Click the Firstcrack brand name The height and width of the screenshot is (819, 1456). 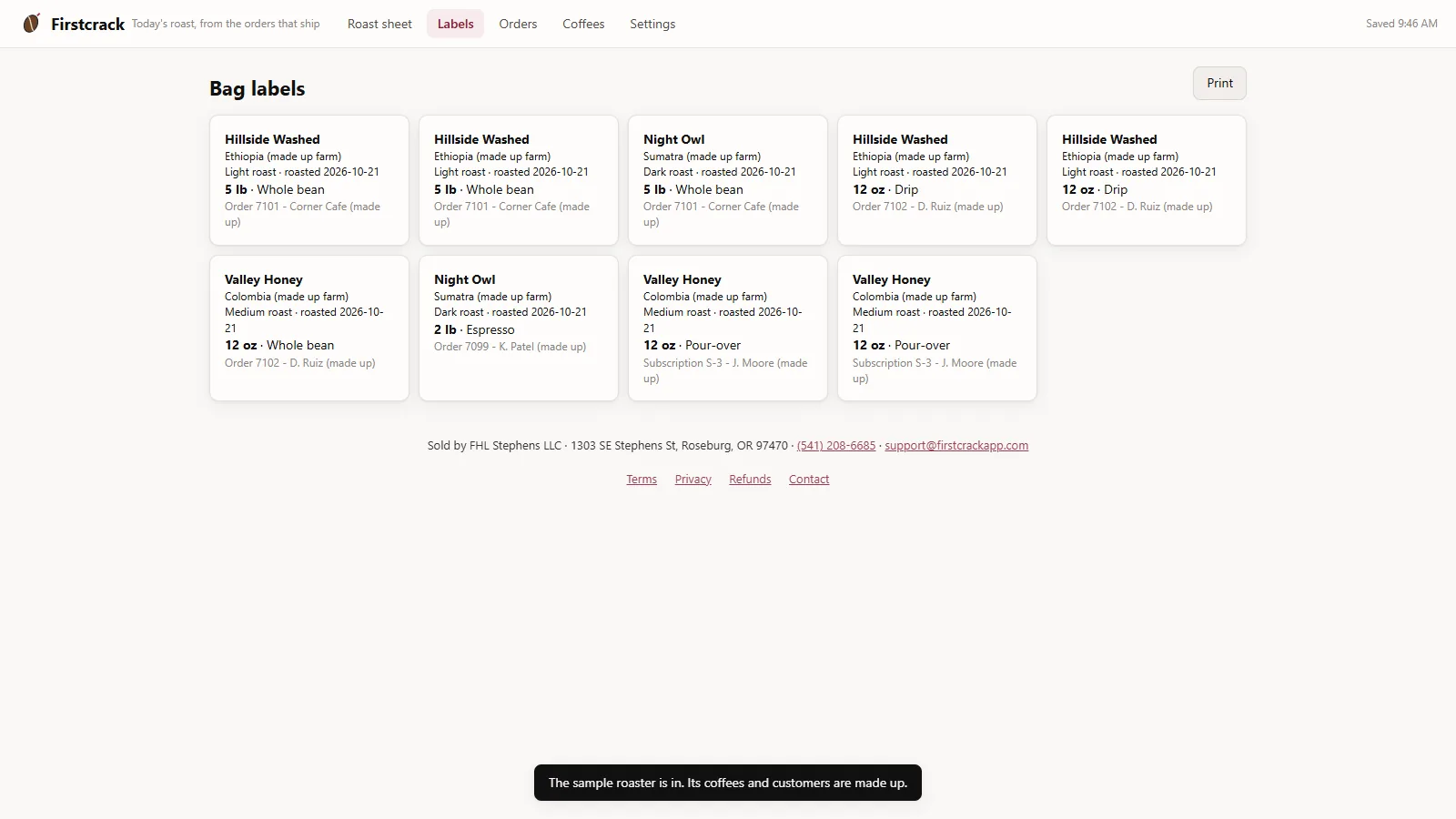tap(87, 24)
